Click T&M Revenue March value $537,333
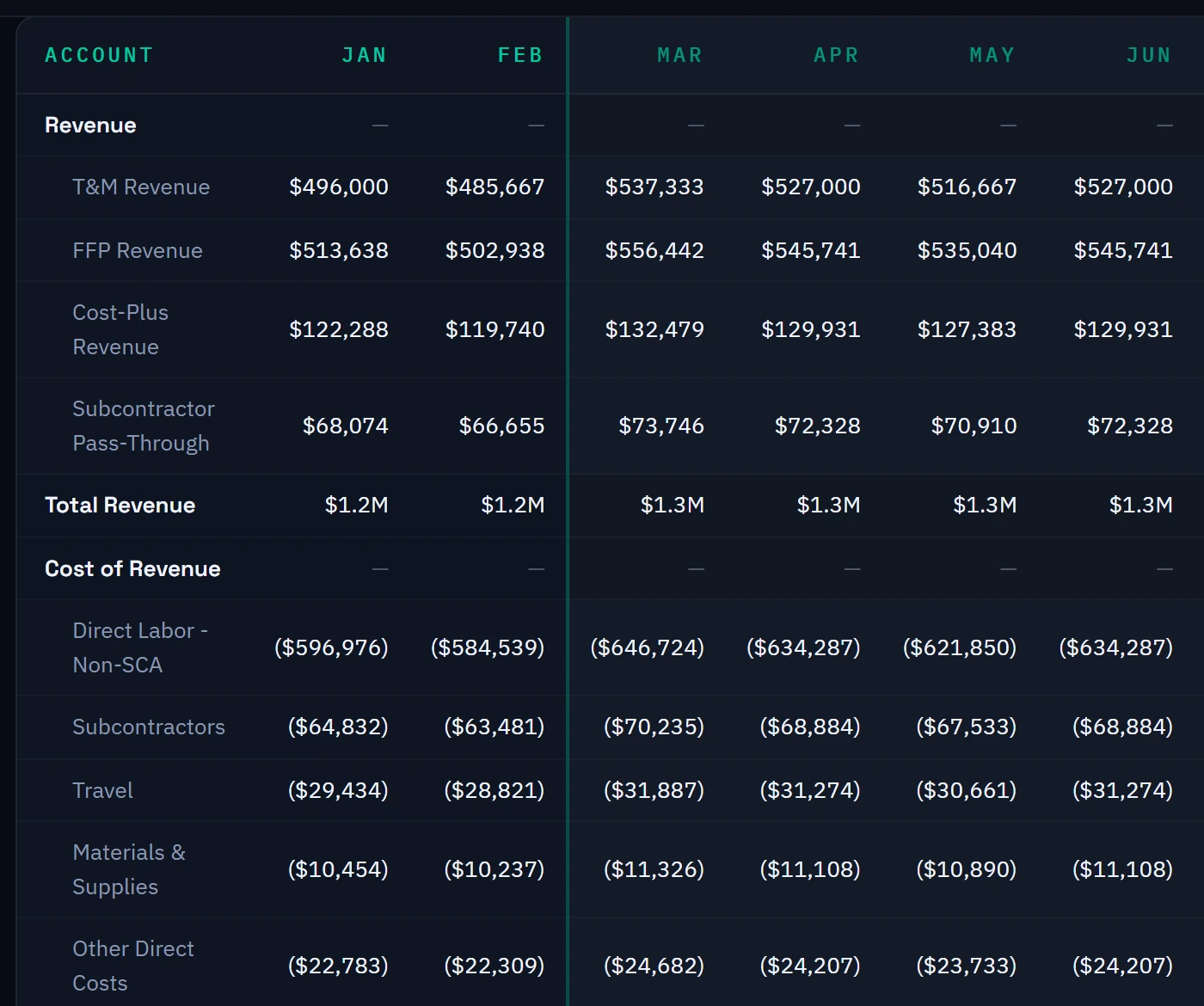Screen dimensions: 1204x1006 (654, 187)
